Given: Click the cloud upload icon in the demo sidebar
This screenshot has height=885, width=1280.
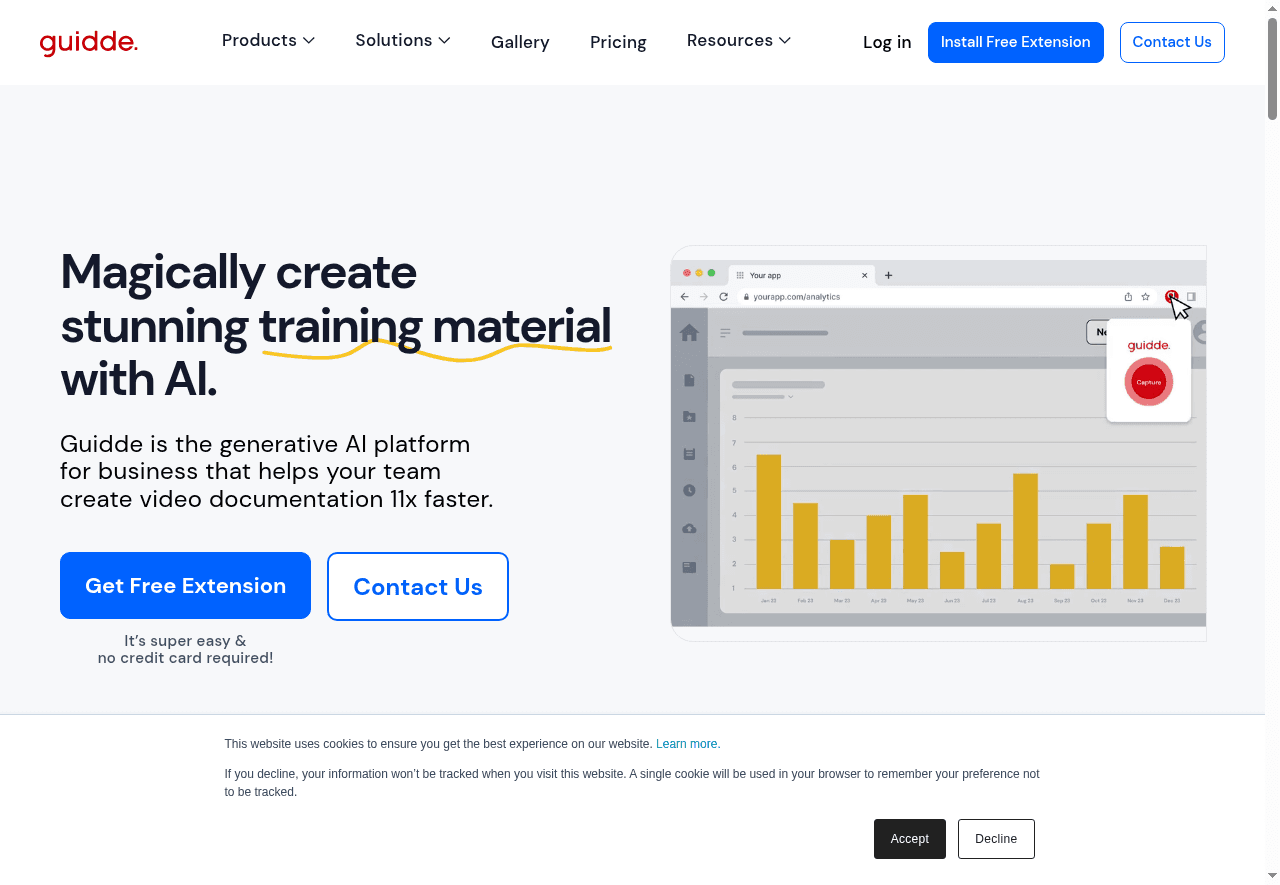Looking at the screenshot, I should 689,528.
